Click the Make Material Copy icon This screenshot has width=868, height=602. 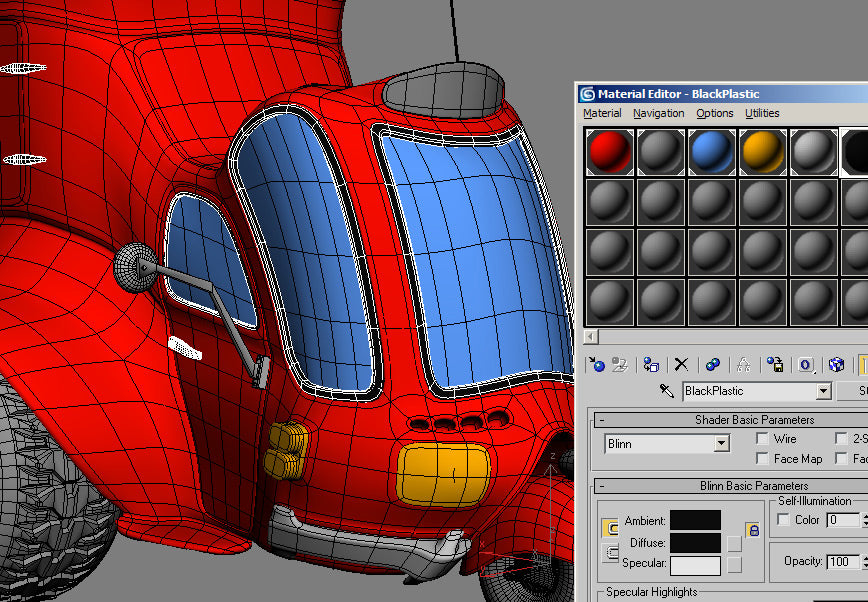pyautogui.click(x=713, y=365)
